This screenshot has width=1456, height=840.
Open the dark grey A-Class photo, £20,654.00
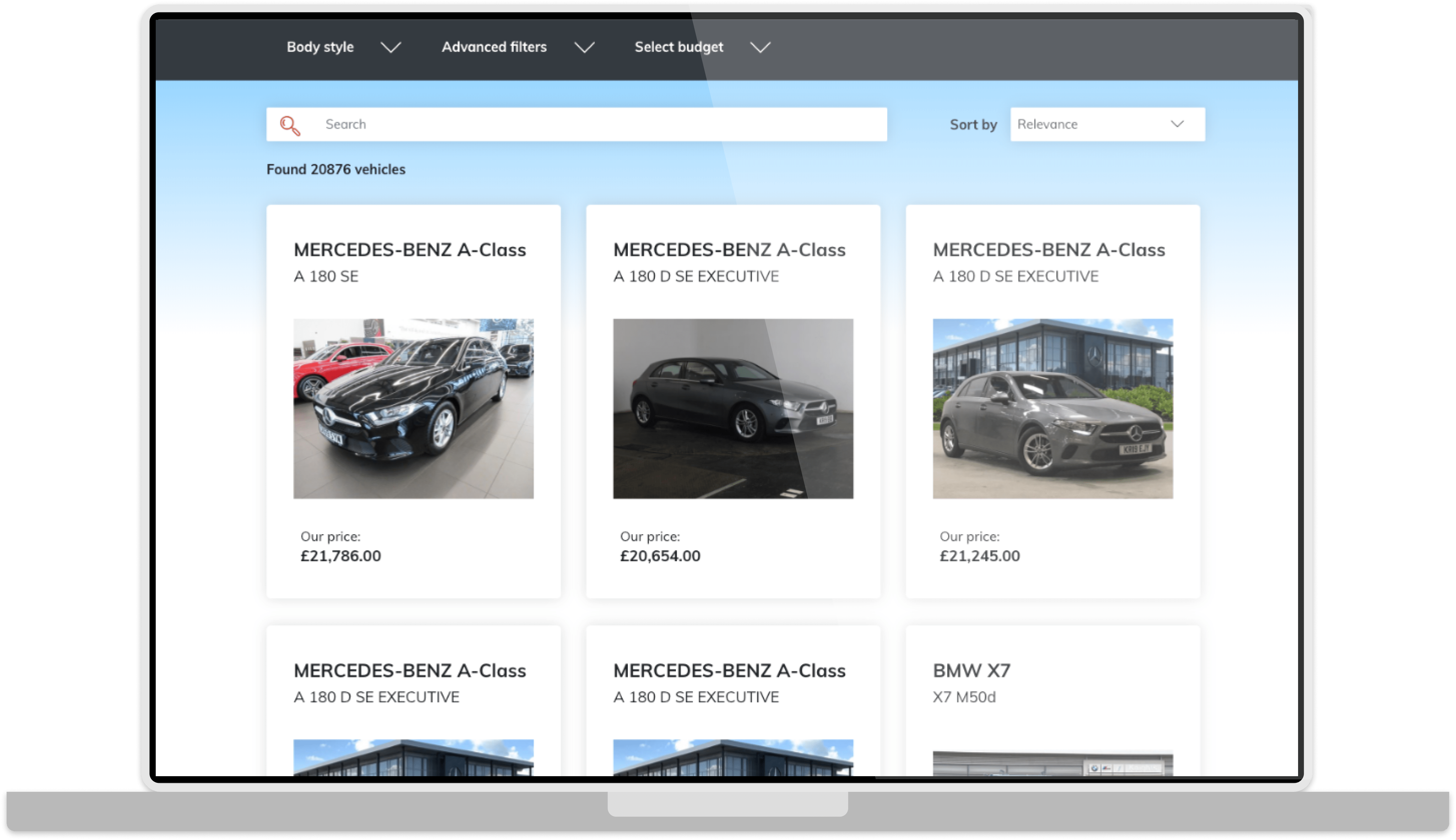733,408
